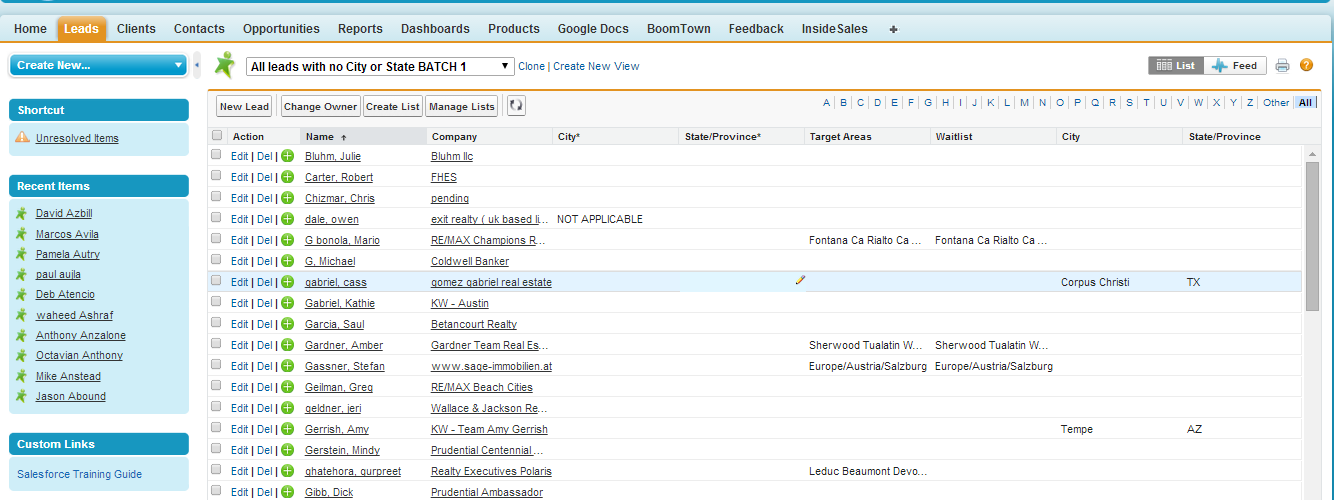Click the plus tab to view all tabs

893,29
